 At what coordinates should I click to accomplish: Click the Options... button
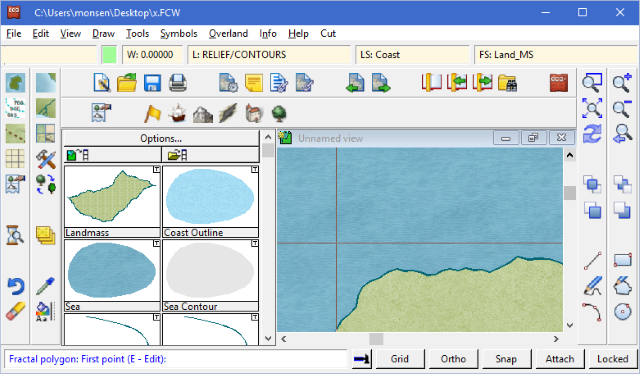click(161, 138)
